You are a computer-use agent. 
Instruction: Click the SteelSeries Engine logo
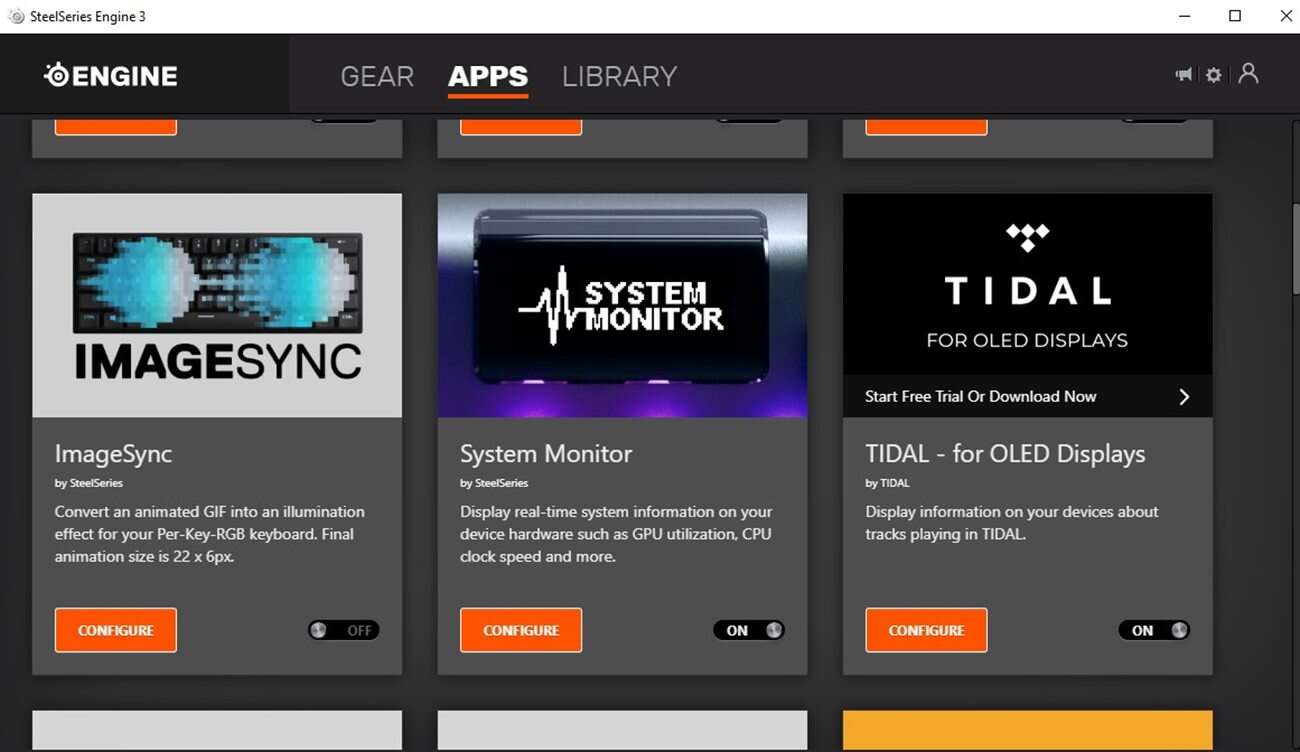click(x=111, y=75)
